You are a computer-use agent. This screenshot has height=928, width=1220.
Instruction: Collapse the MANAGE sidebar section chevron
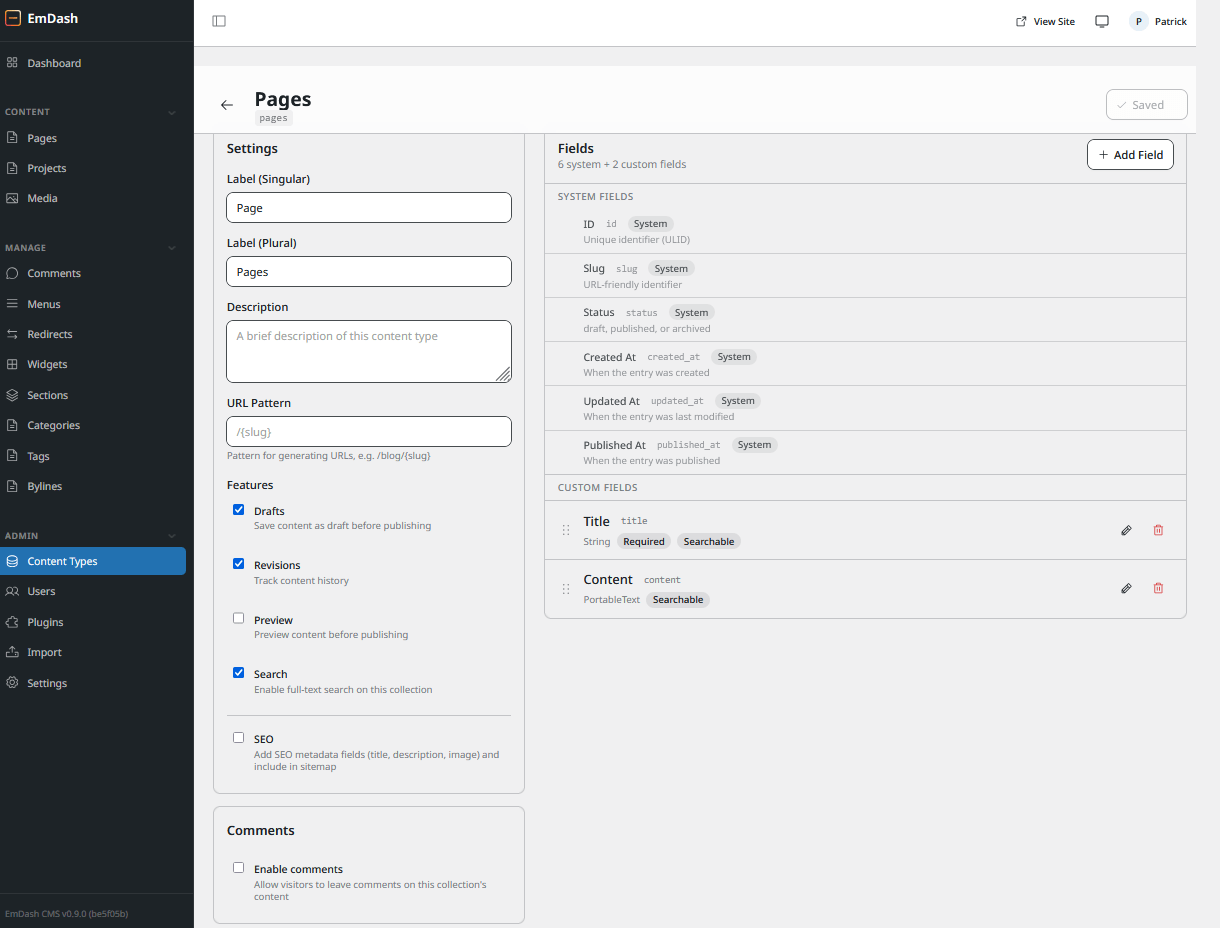[x=172, y=248]
